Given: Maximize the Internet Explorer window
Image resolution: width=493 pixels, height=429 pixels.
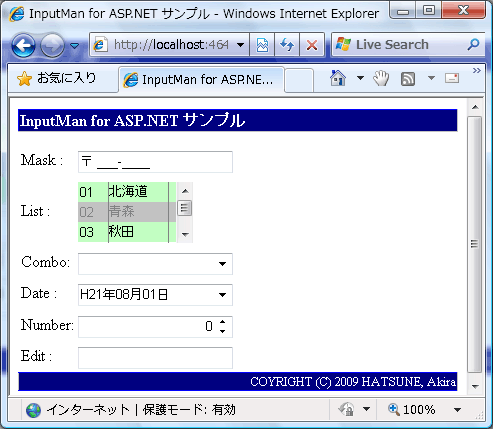Looking at the screenshot, I should pos(429,11).
